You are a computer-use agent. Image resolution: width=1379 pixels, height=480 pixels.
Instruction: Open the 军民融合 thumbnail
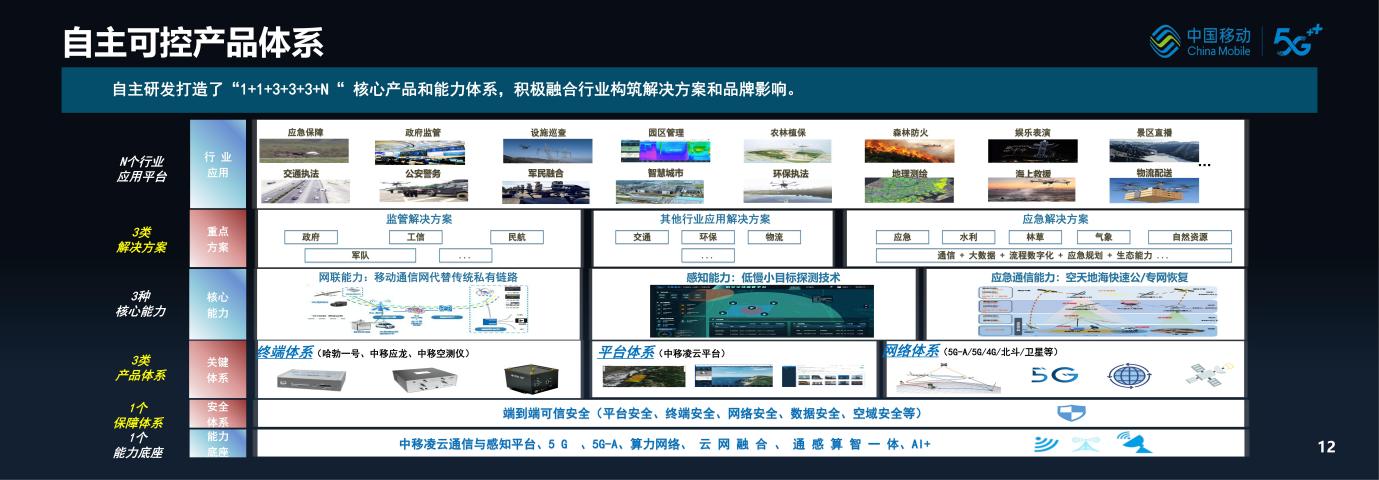coord(547,191)
